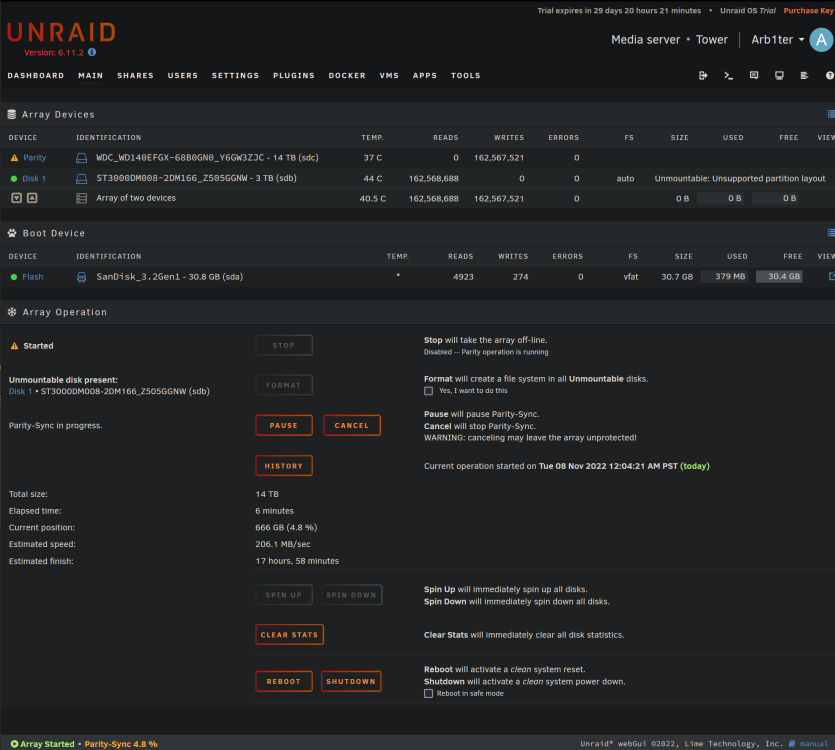Click the Array Devices stack icon
Image resolution: width=835 pixels, height=750 pixels.
[12, 114]
